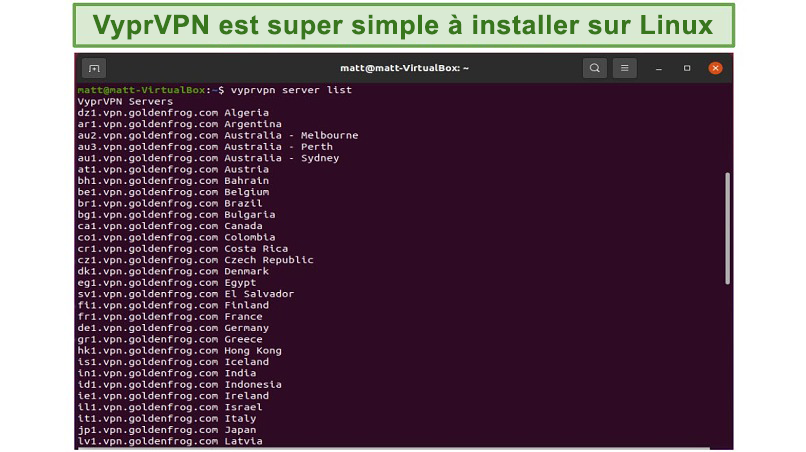
Task: Select the Latvia server row
Action: tap(170, 441)
